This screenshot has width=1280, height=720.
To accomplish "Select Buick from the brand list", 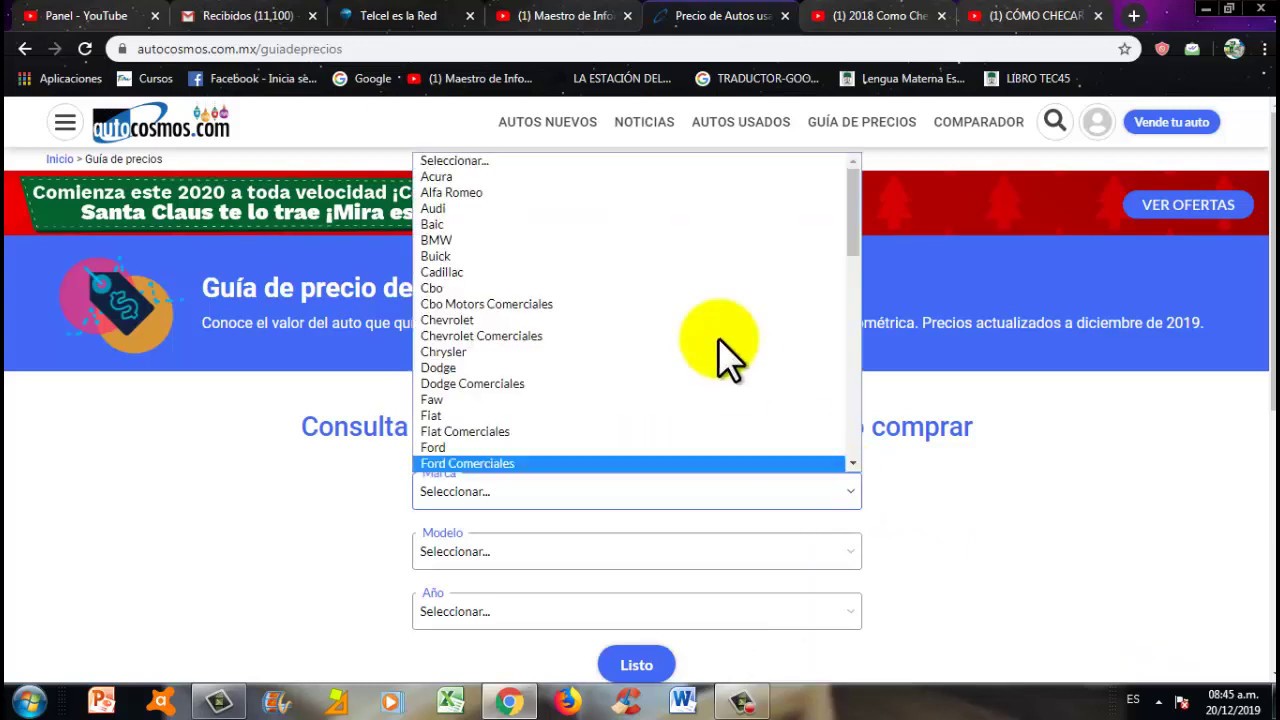I will [x=629, y=256].
